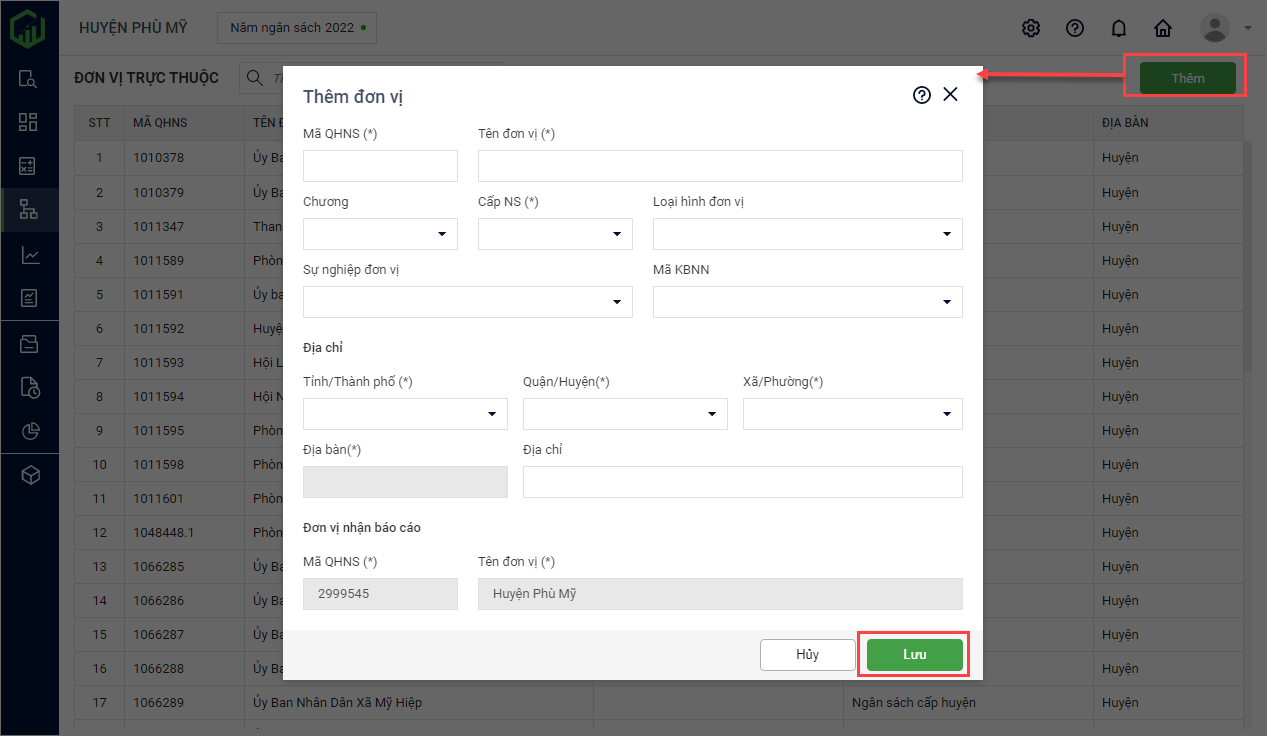The width and height of the screenshot is (1267, 736).
Task: Open the cube icon in sidebar
Action: (x=29, y=475)
